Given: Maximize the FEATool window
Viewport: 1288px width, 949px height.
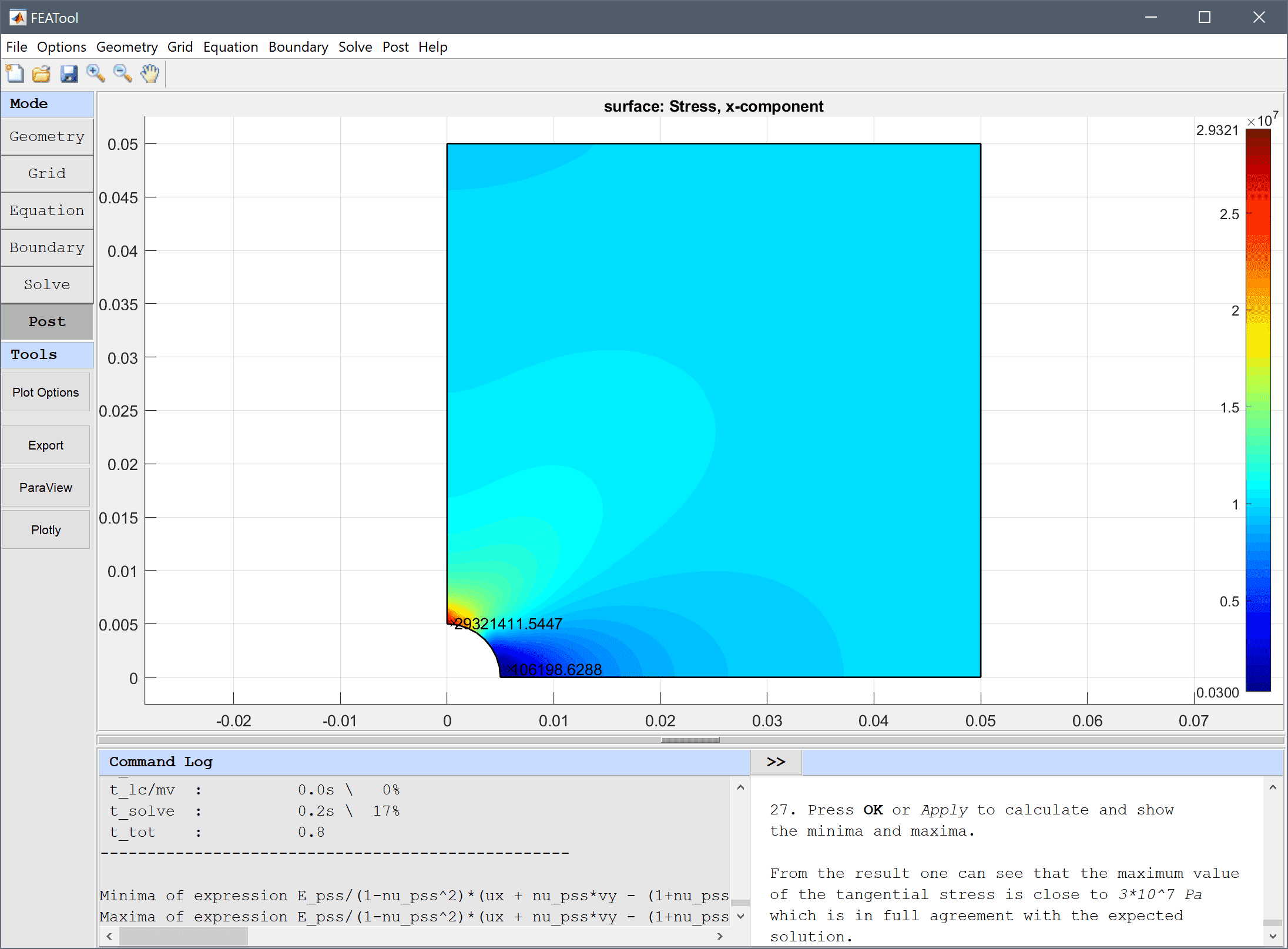Looking at the screenshot, I should click(1205, 17).
